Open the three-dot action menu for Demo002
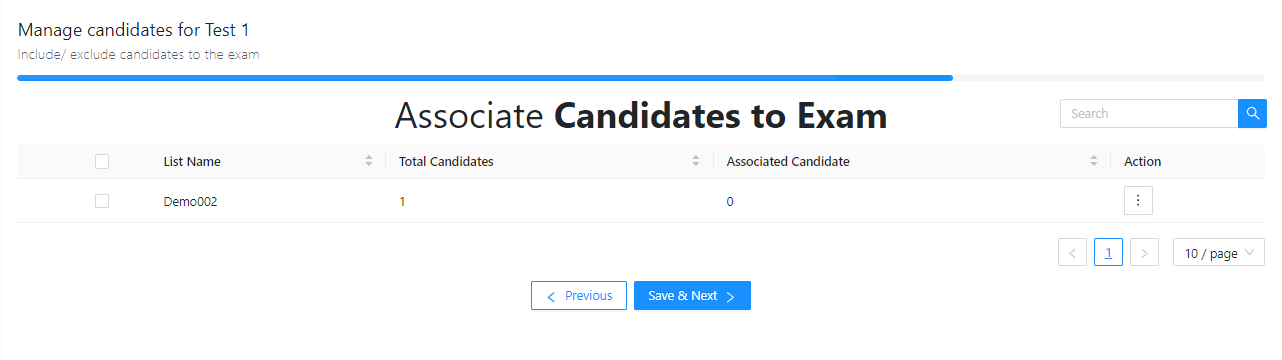 click(1139, 201)
